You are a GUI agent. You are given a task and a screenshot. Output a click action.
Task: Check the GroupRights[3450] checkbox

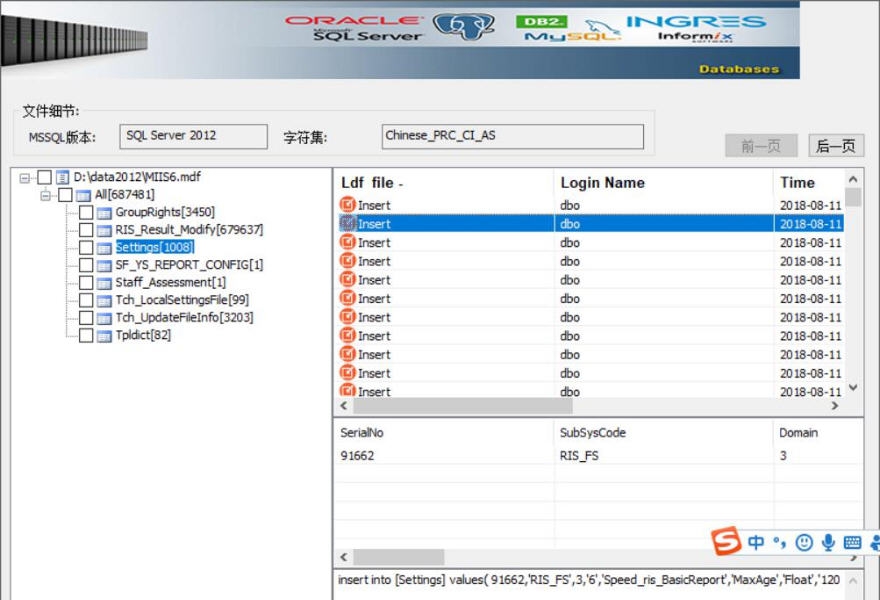(x=85, y=211)
